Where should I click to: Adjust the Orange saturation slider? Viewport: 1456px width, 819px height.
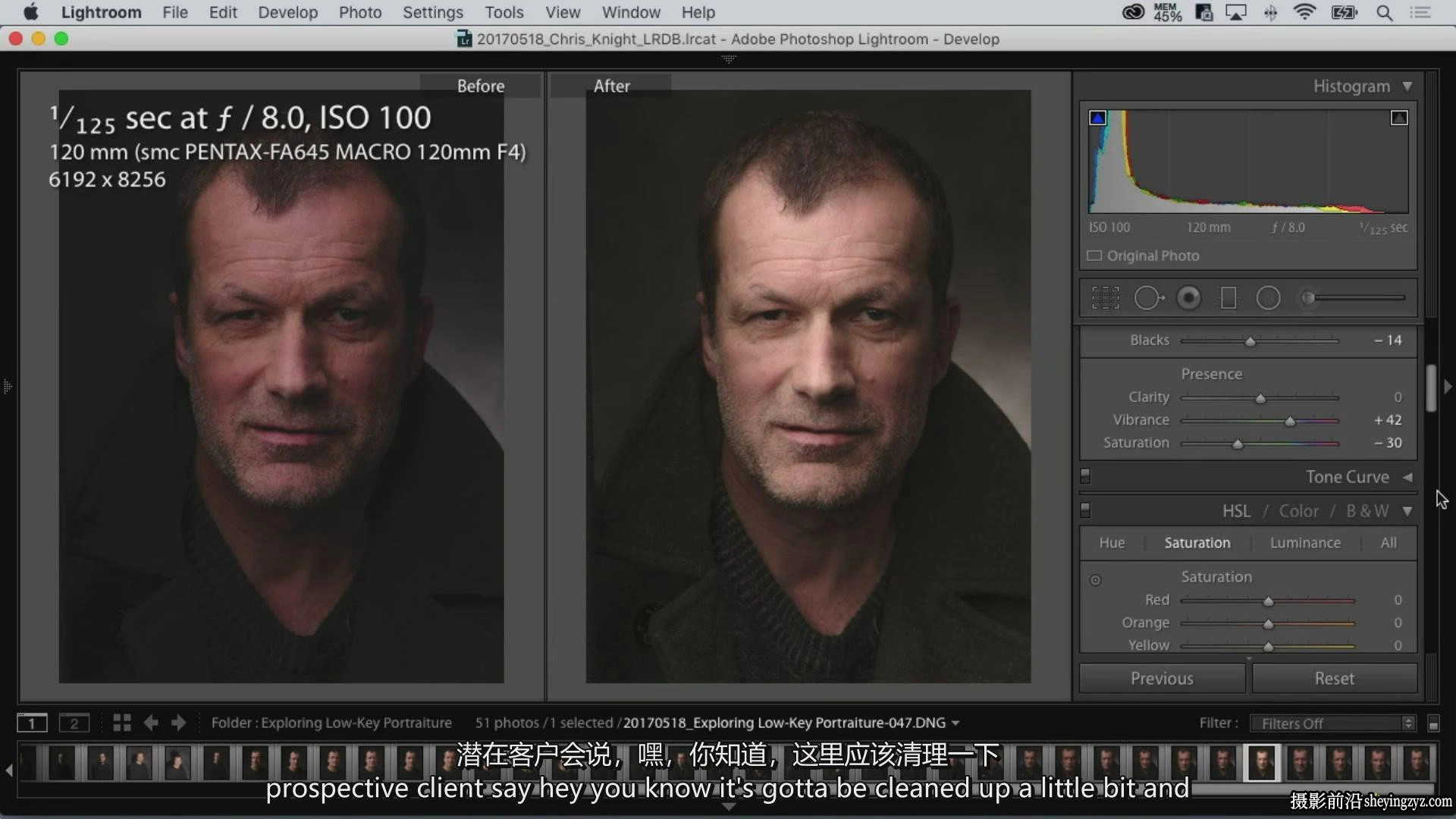1267,623
